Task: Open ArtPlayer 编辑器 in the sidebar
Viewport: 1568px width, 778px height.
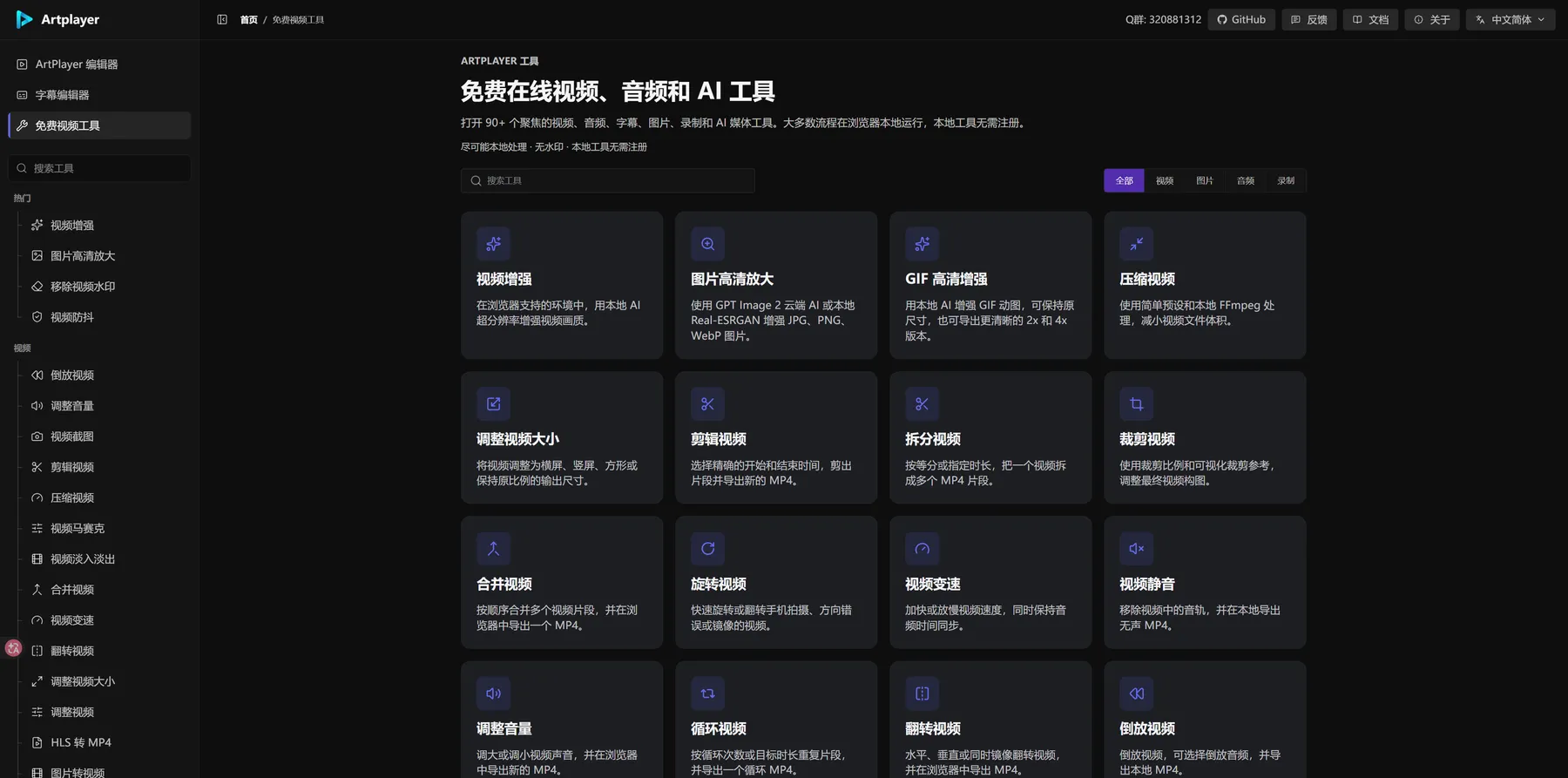Action: [x=99, y=64]
